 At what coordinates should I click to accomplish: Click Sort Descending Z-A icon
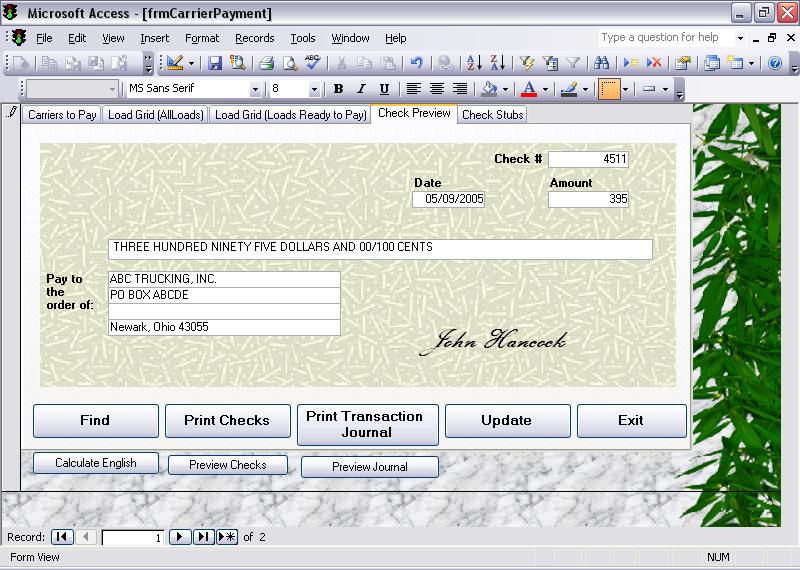(497, 63)
